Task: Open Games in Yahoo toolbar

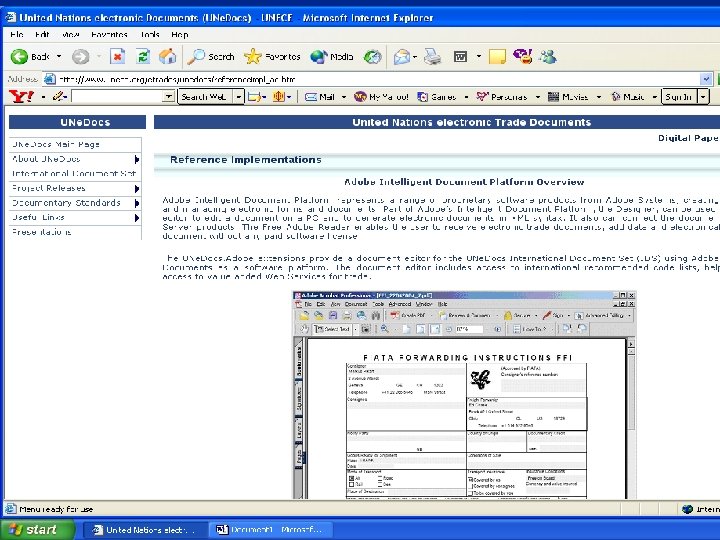Action: [437, 97]
